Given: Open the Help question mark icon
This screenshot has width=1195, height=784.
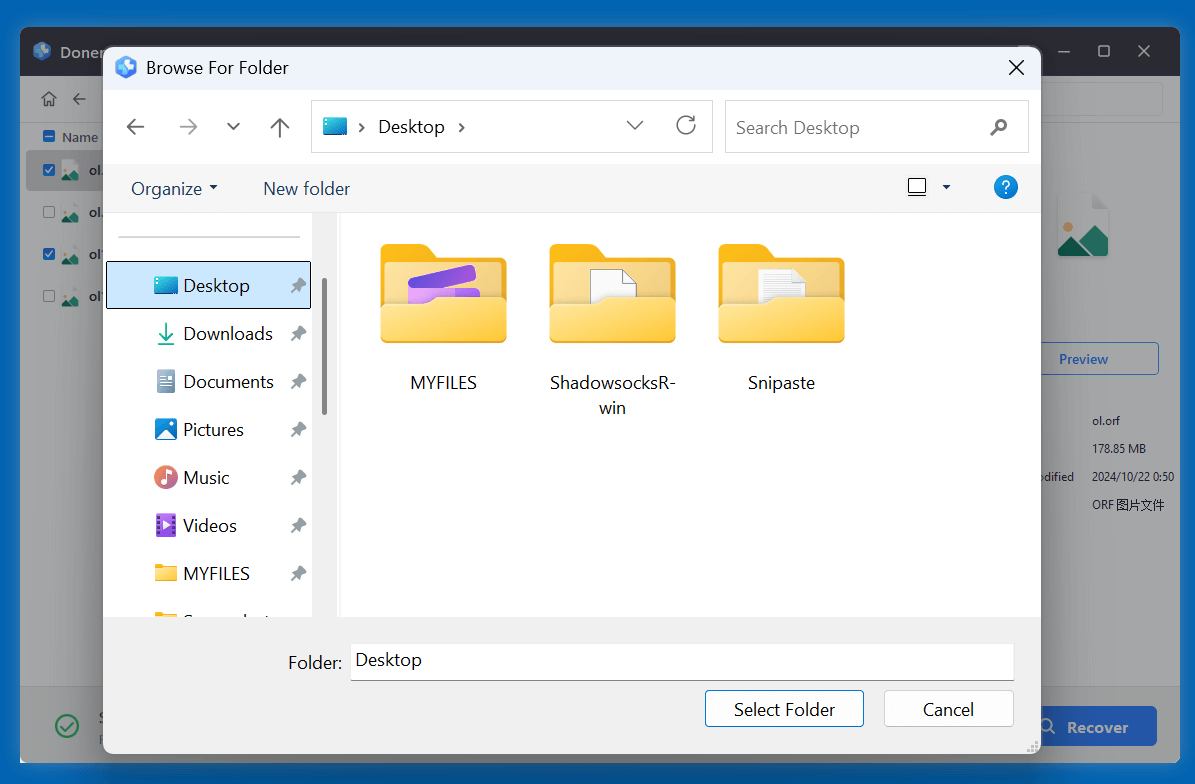Looking at the screenshot, I should point(1005,187).
